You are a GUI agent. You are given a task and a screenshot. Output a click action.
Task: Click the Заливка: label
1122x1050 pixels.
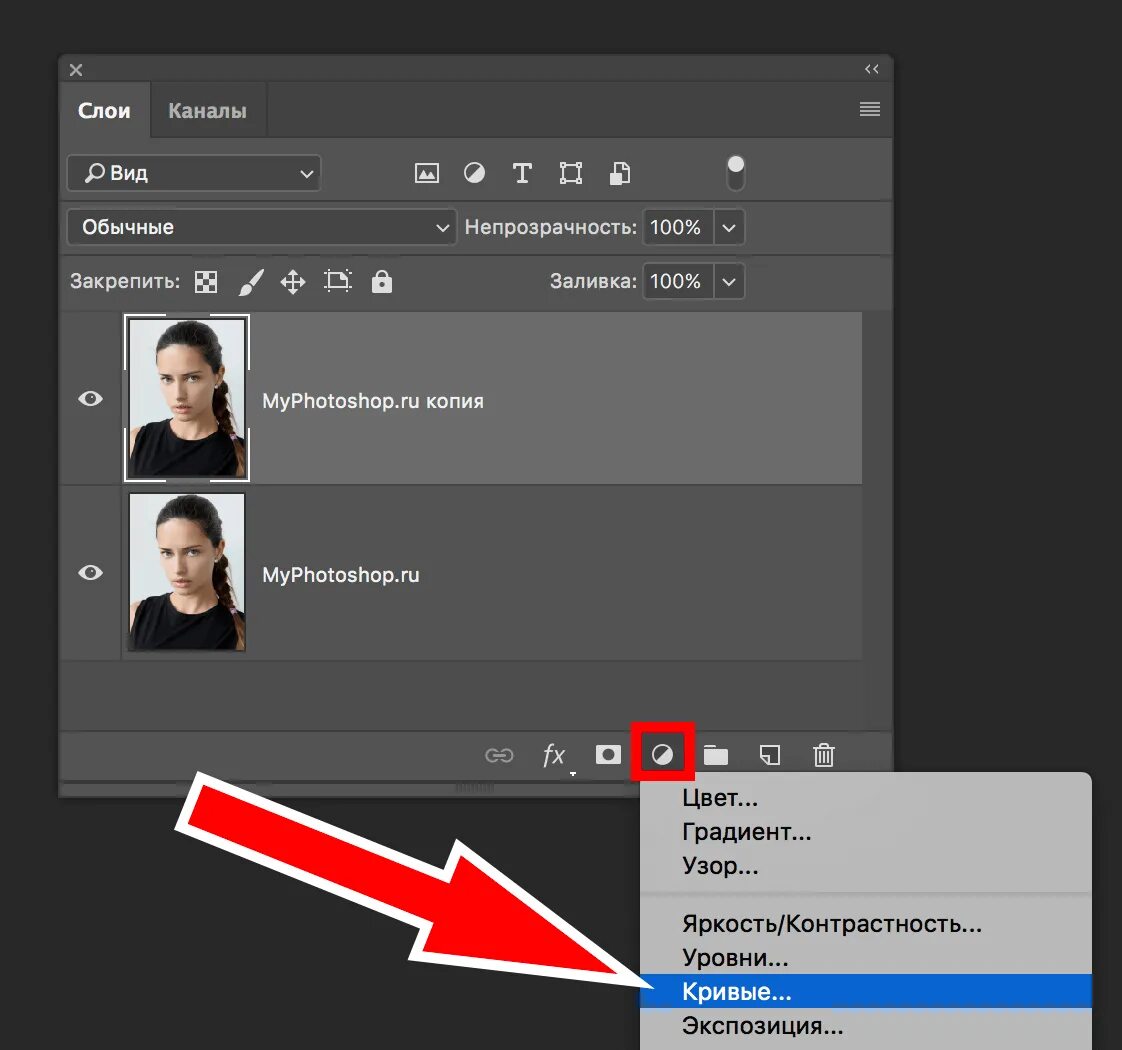(593, 281)
